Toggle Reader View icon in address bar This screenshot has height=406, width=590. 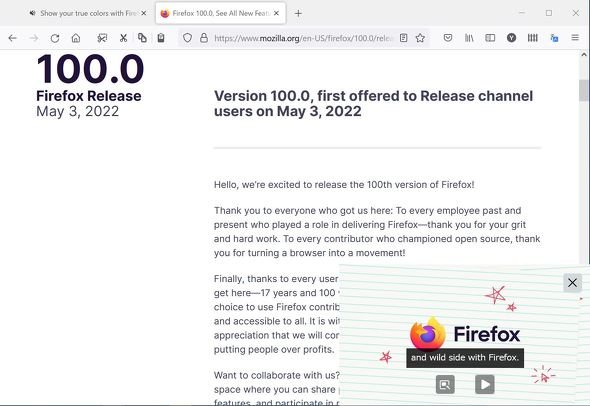click(404, 38)
